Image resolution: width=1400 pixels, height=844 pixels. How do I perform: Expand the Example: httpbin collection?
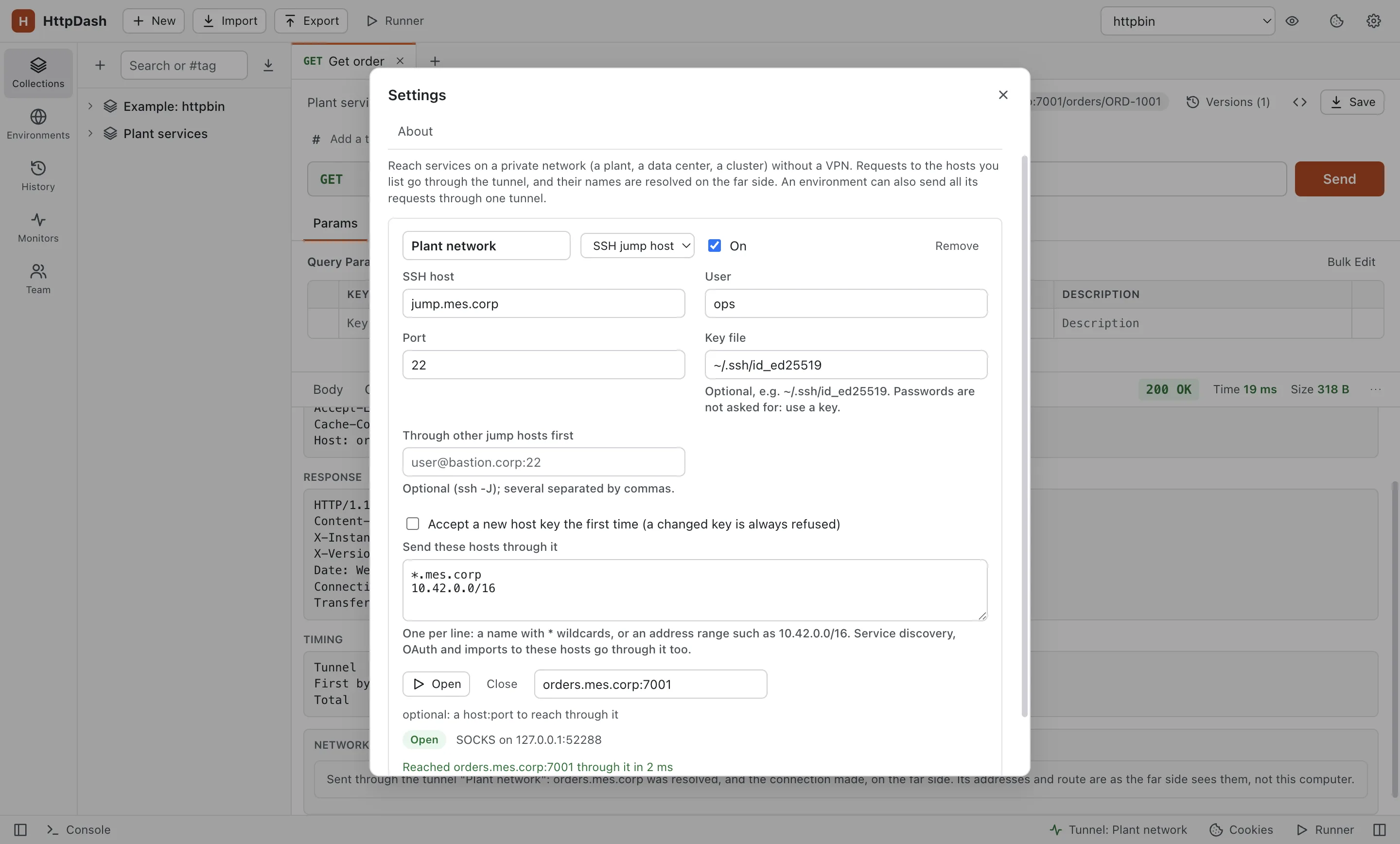tap(90, 106)
